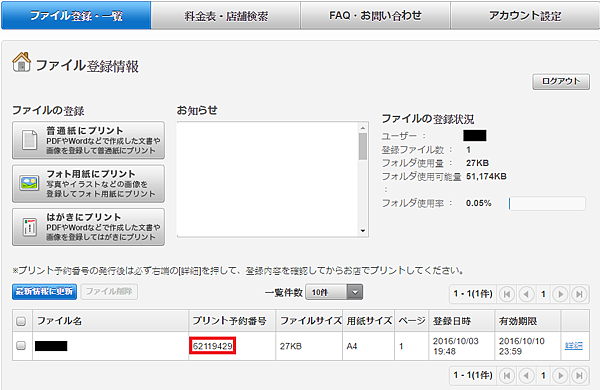This screenshot has height=390, width=600.
Task: Tick the checkbox for the 27KB file row
Action: click(x=21, y=346)
